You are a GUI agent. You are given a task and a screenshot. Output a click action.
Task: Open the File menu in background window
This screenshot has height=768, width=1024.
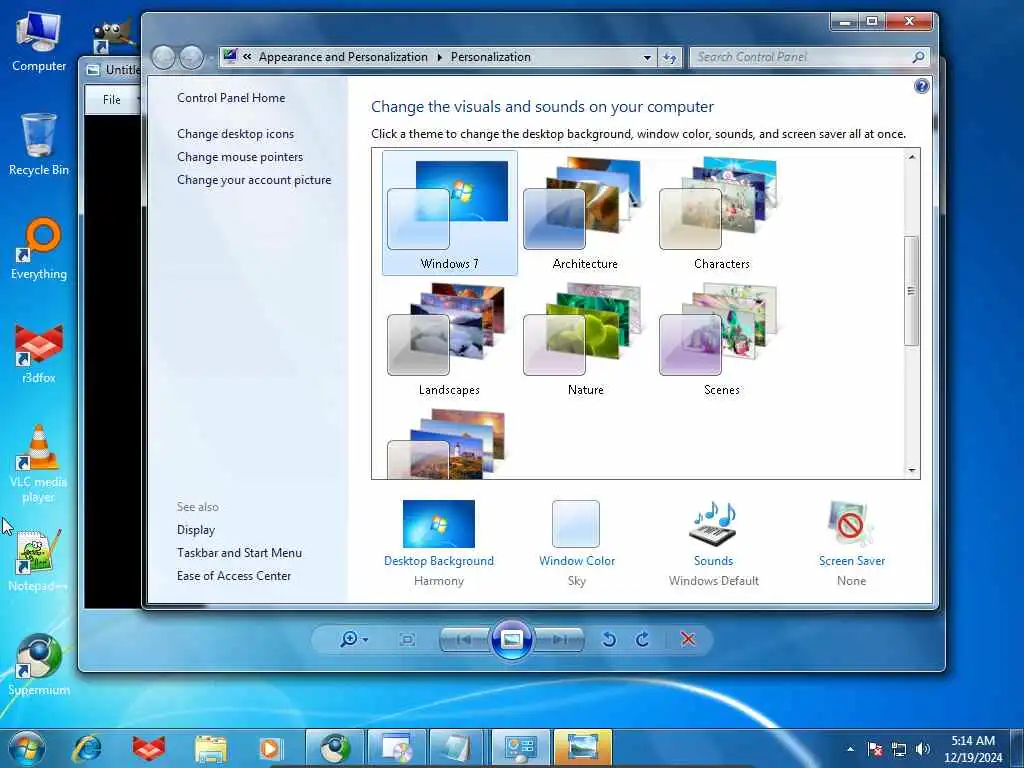click(x=112, y=99)
